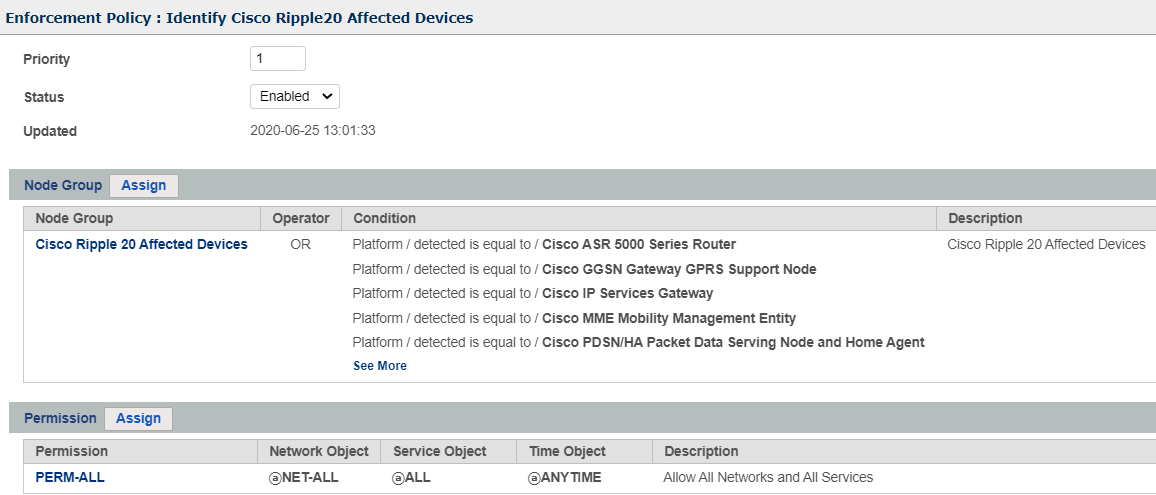Viewport: 1156px width, 495px height.
Task: Click Assign button in Node Group section
Action: point(144,186)
